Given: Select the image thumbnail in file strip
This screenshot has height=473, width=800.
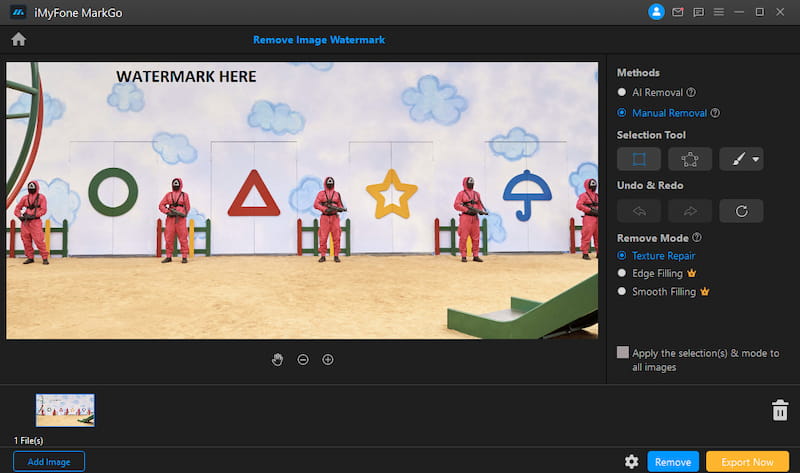Looking at the screenshot, I should [65, 410].
